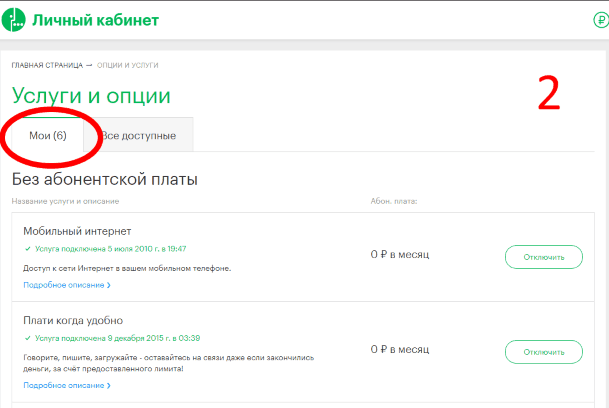Open Подробное описание for Плати когда удобно
This screenshot has width=609, height=408.
tap(67, 385)
